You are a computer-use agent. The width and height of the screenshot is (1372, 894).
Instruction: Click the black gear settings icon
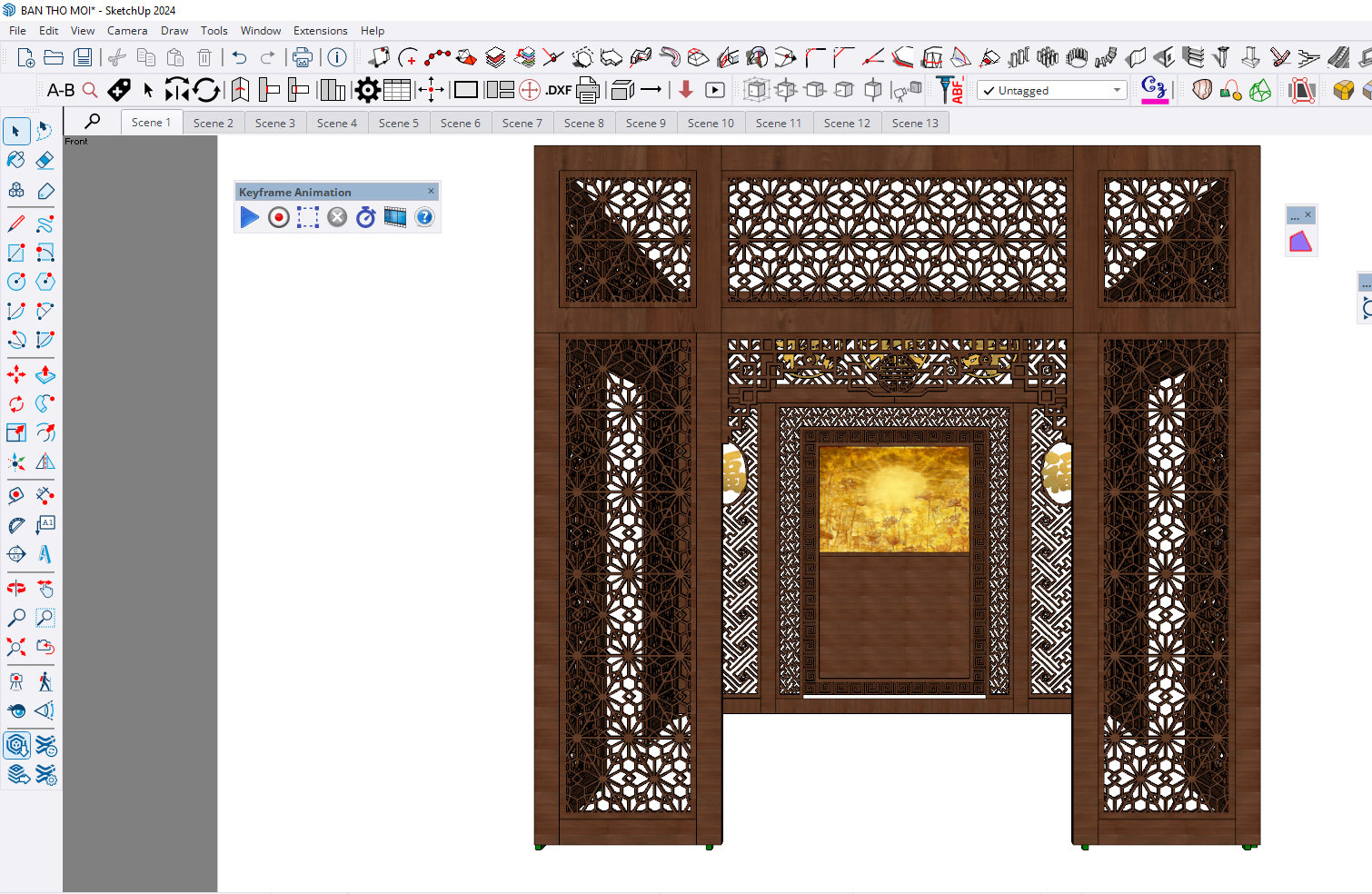coord(367,90)
